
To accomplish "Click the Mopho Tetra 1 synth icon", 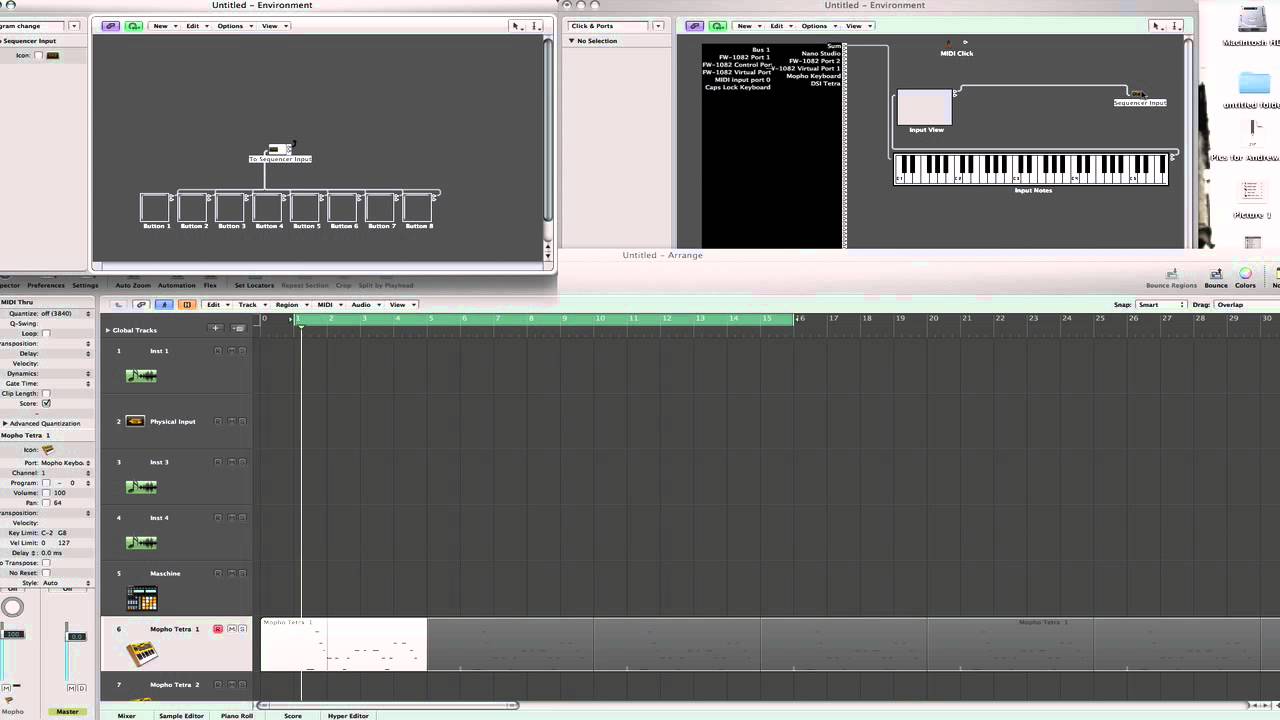I will (x=142, y=653).
